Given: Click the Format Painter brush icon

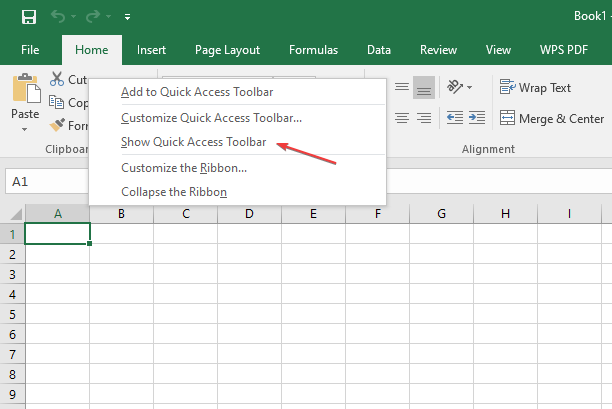Looking at the screenshot, I should [57, 125].
